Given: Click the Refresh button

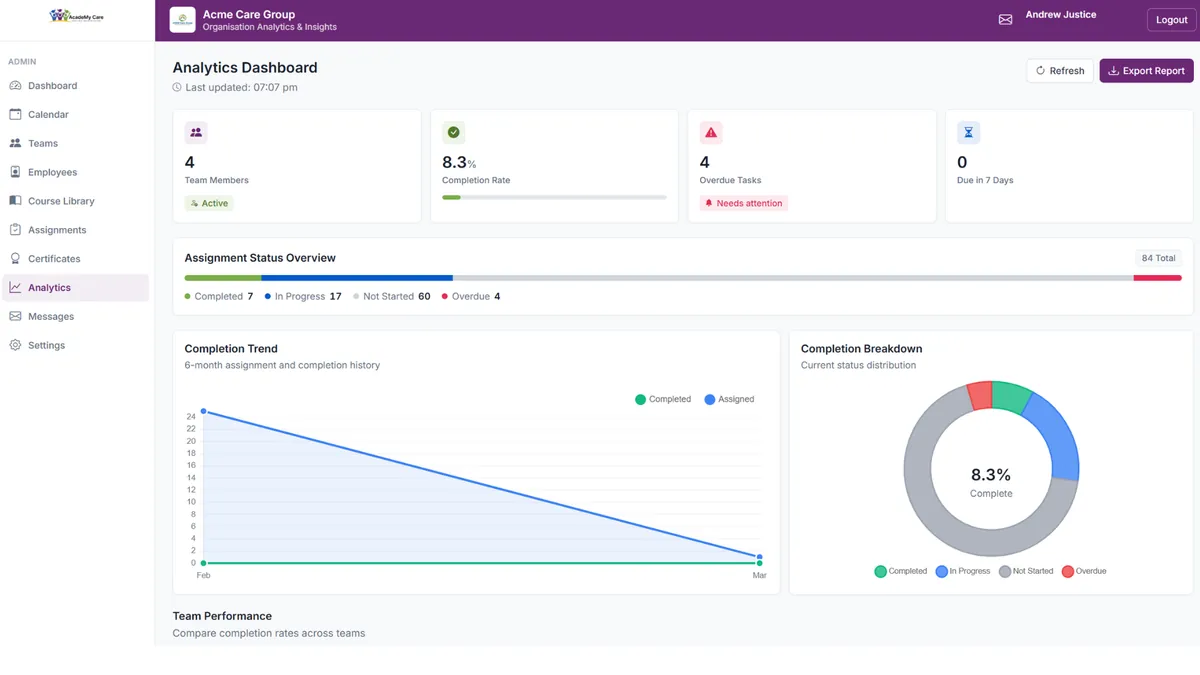Looking at the screenshot, I should click(1060, 71).
